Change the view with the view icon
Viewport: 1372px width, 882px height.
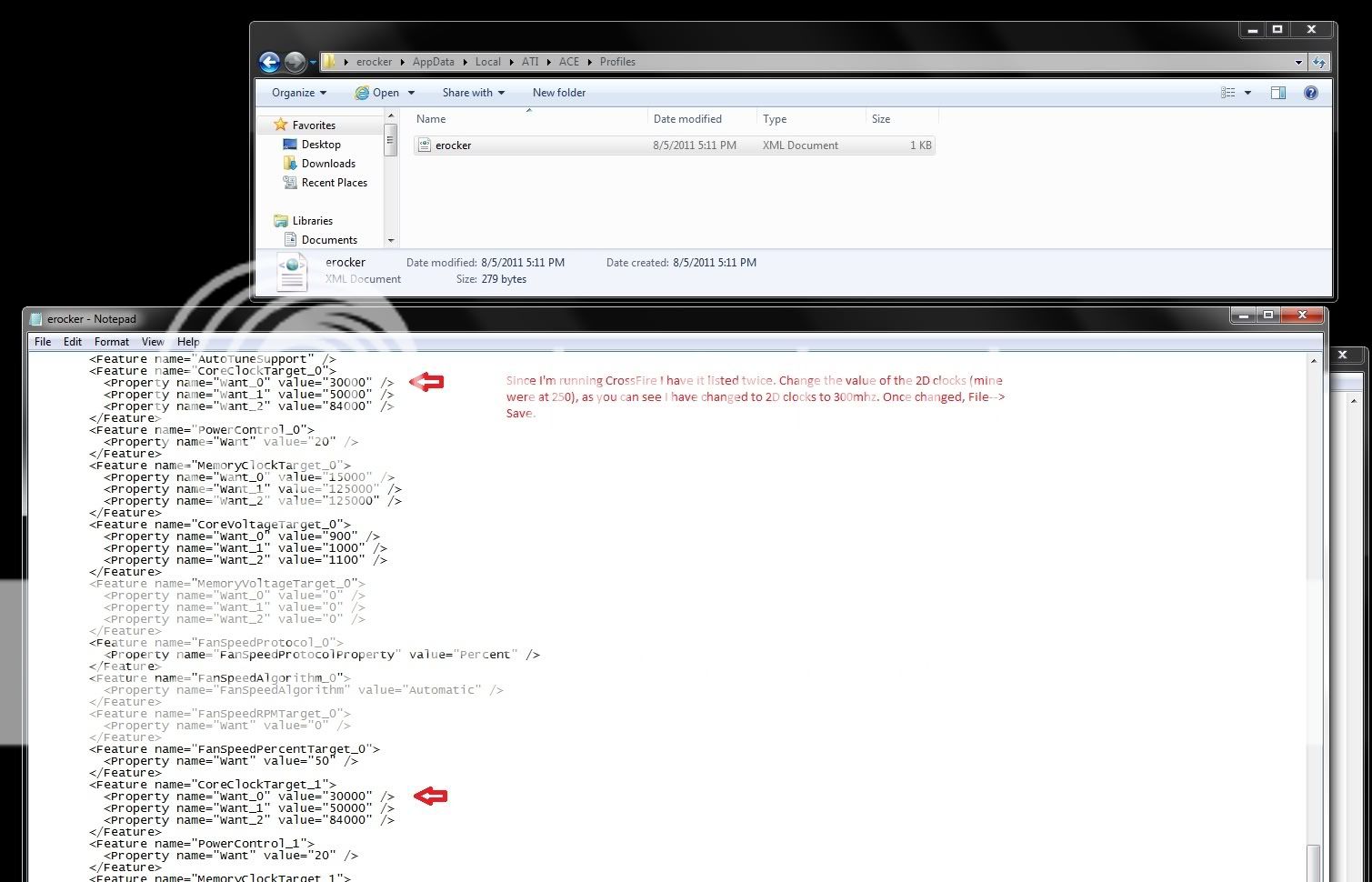click(1228, 93)
